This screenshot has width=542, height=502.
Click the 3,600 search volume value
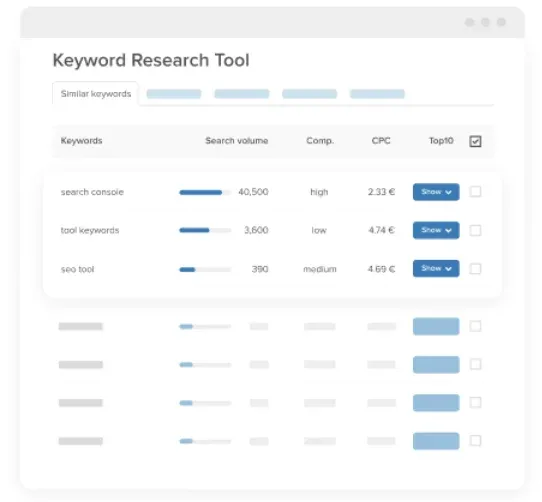click(x=256, y=230)
